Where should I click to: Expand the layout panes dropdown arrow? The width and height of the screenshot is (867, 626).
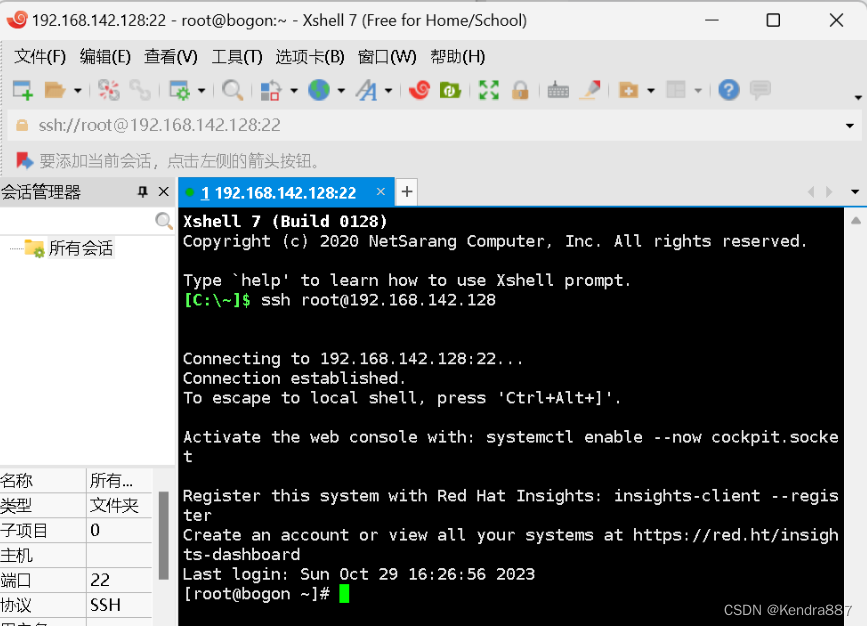click(698, 90)
